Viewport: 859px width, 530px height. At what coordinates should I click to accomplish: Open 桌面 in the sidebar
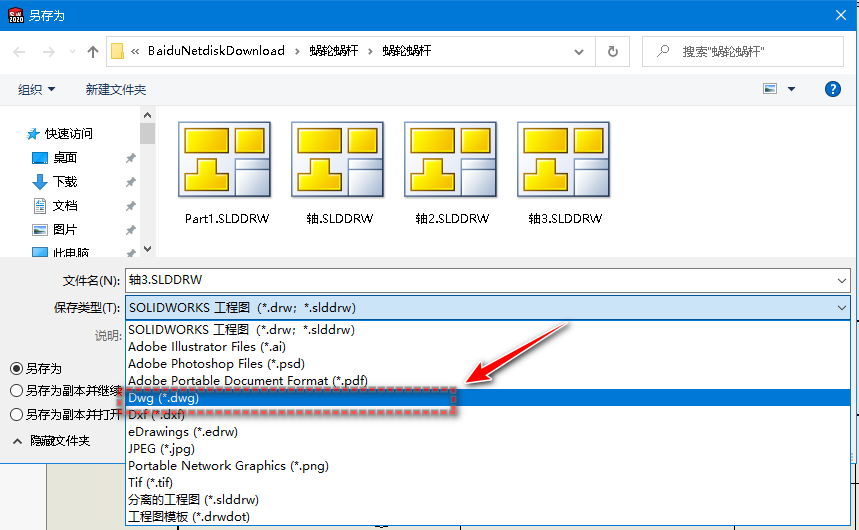tap(54, 158)
